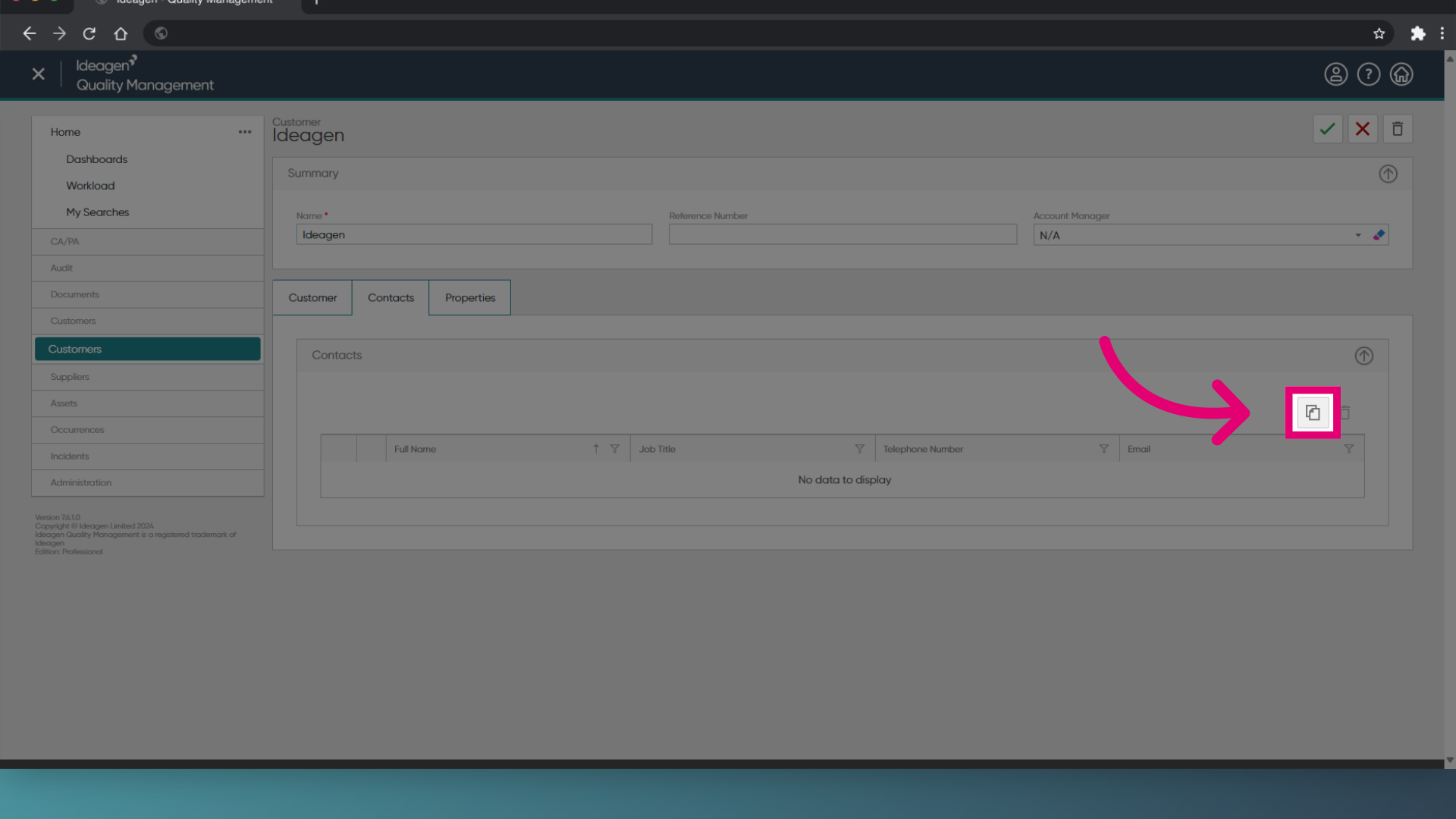
Task: Reload the page in browser
Action: coord(89,33)
